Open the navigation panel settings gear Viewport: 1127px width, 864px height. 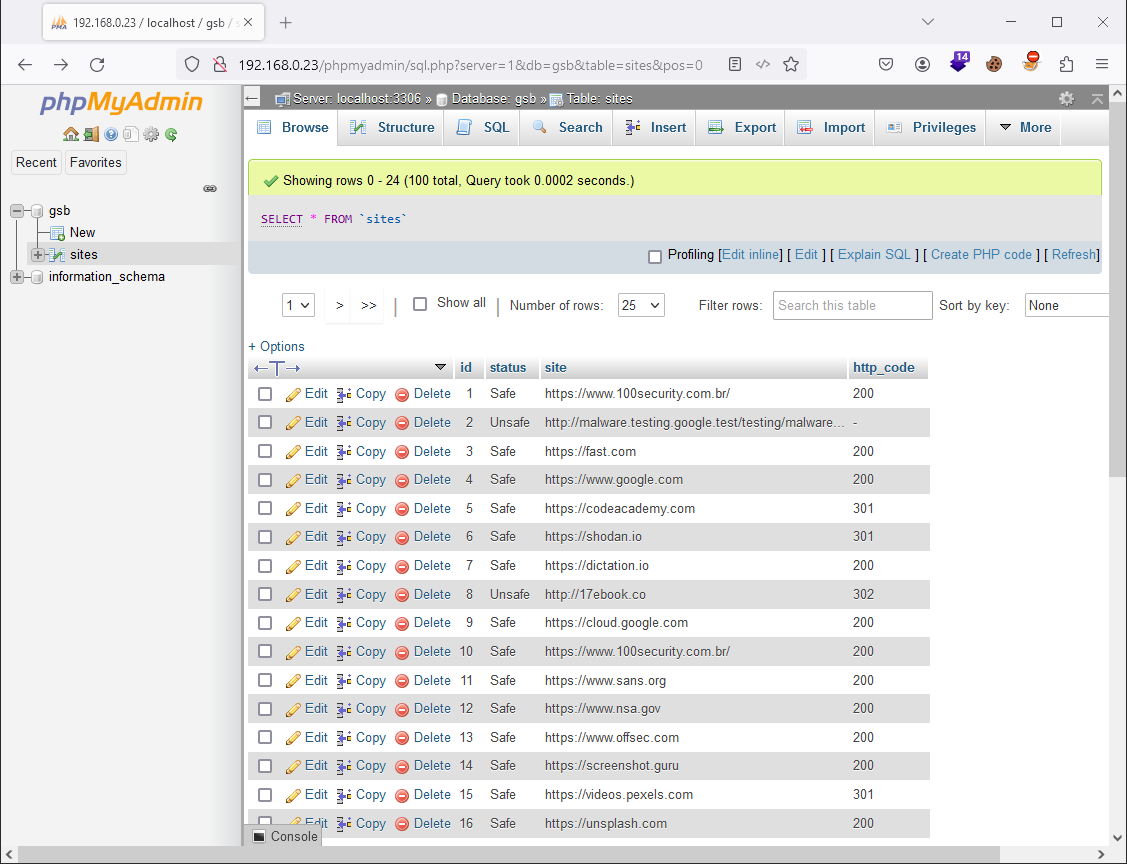tap(151, 134)
